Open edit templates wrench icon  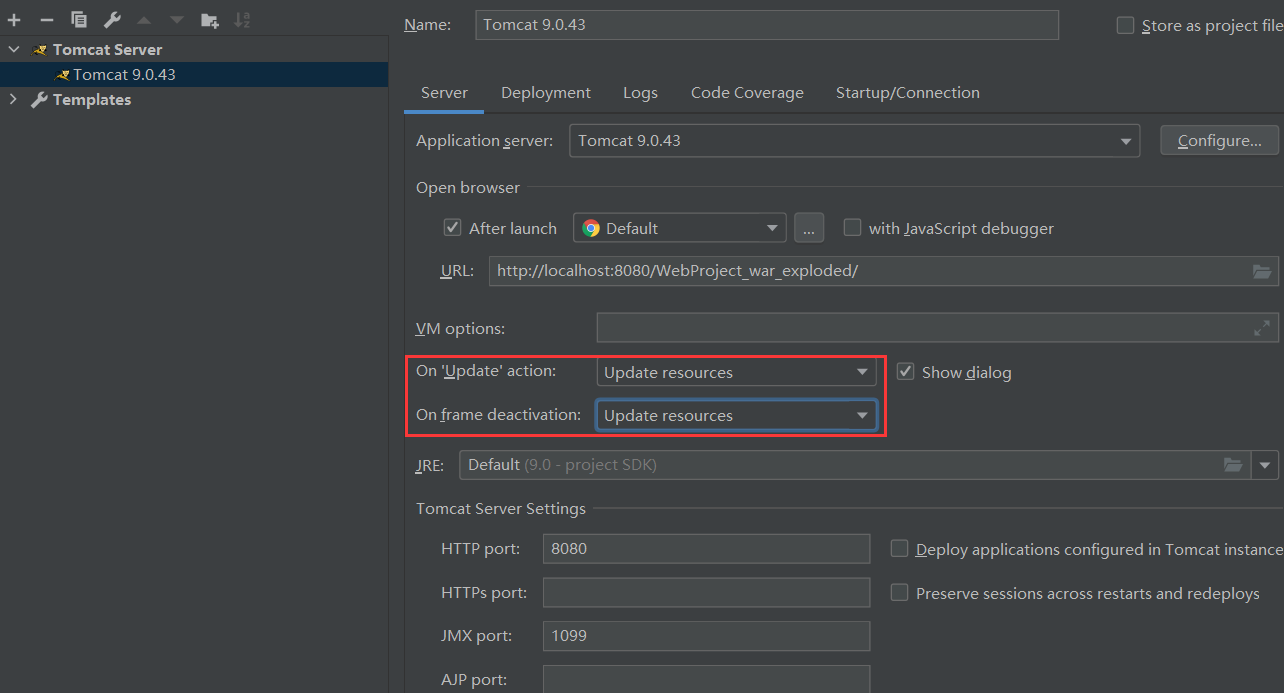pos(112,20)
